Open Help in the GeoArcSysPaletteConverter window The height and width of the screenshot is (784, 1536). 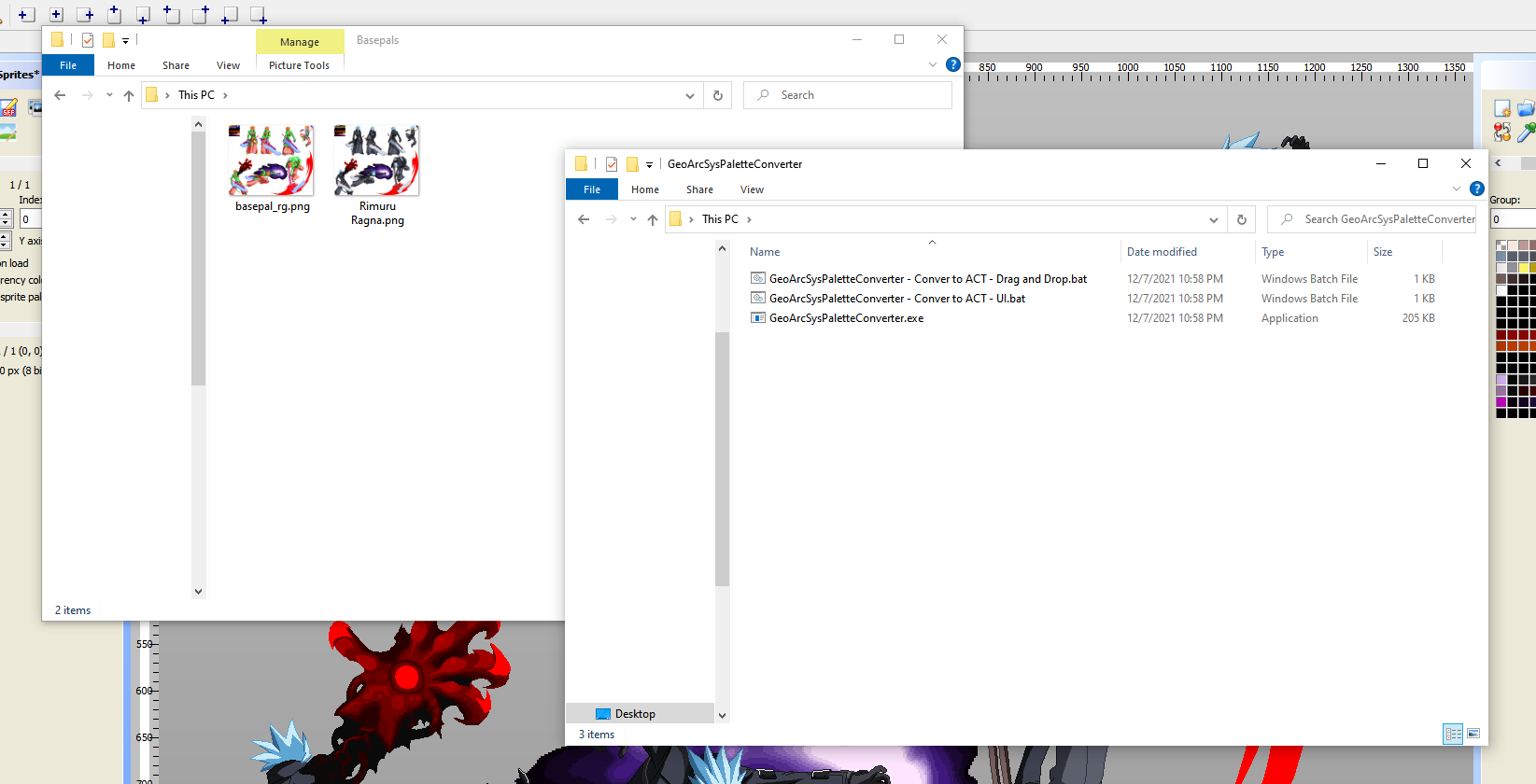pyautogui.click(x=1477, y=189)
